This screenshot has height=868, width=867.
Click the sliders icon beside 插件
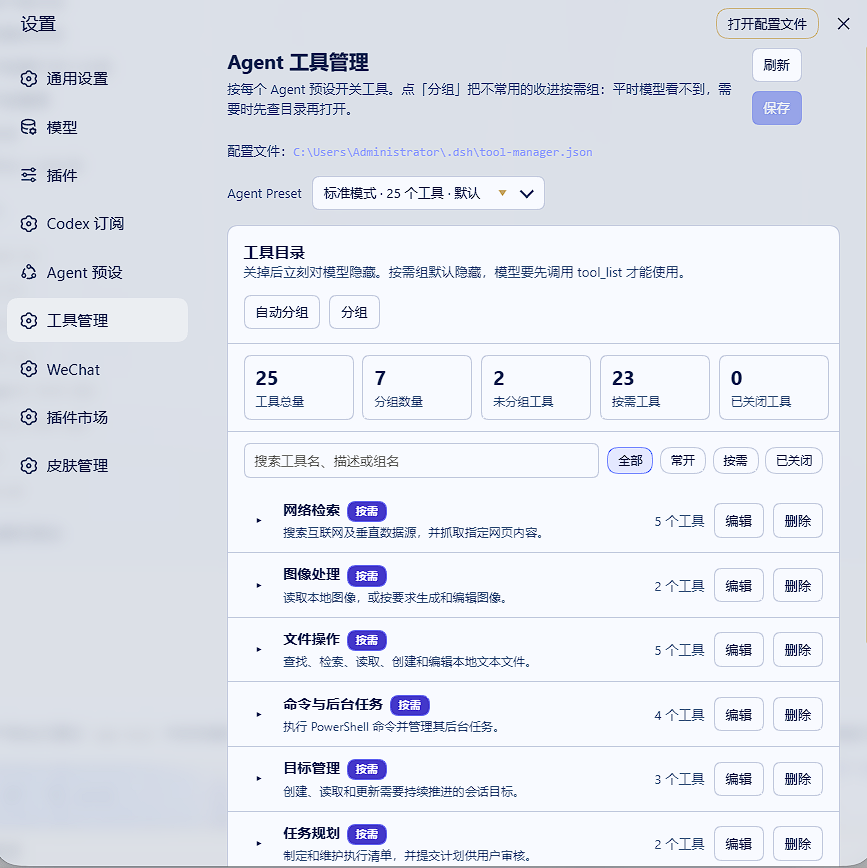pyautogui.click(x=29, y=175)
